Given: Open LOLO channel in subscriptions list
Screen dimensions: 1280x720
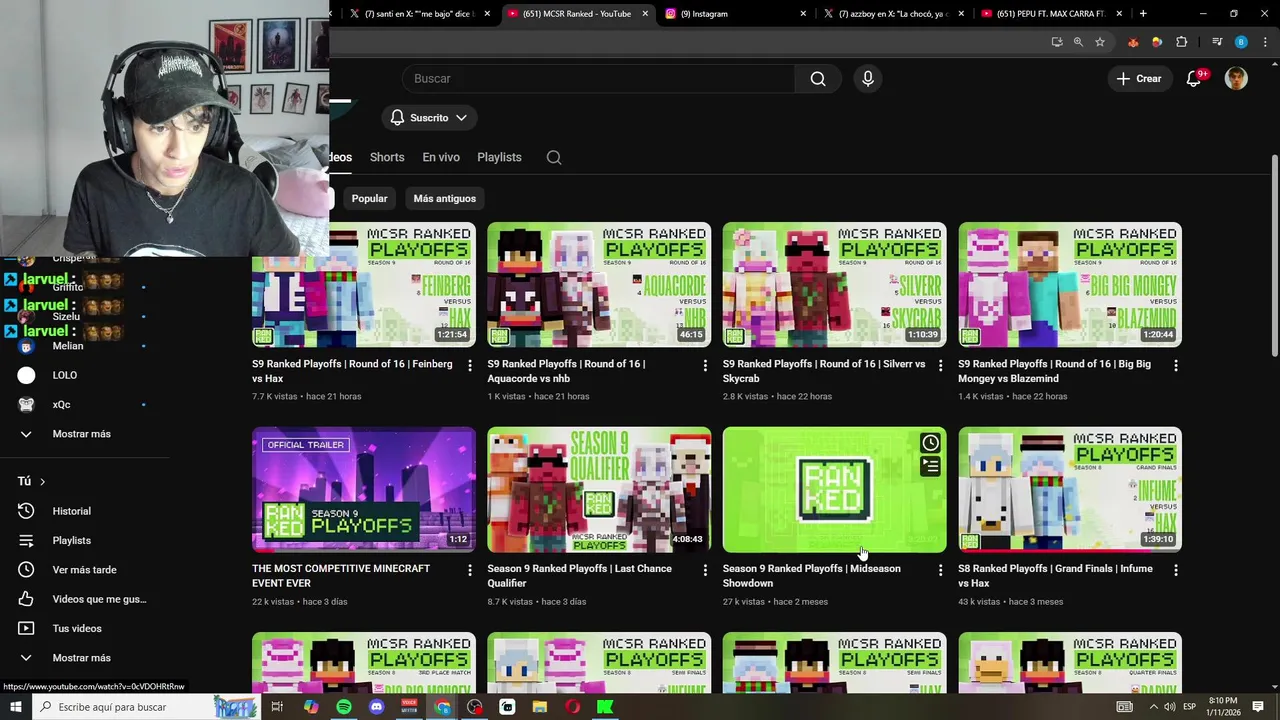Looking at the screenshot, I should (x=64, y=376).
